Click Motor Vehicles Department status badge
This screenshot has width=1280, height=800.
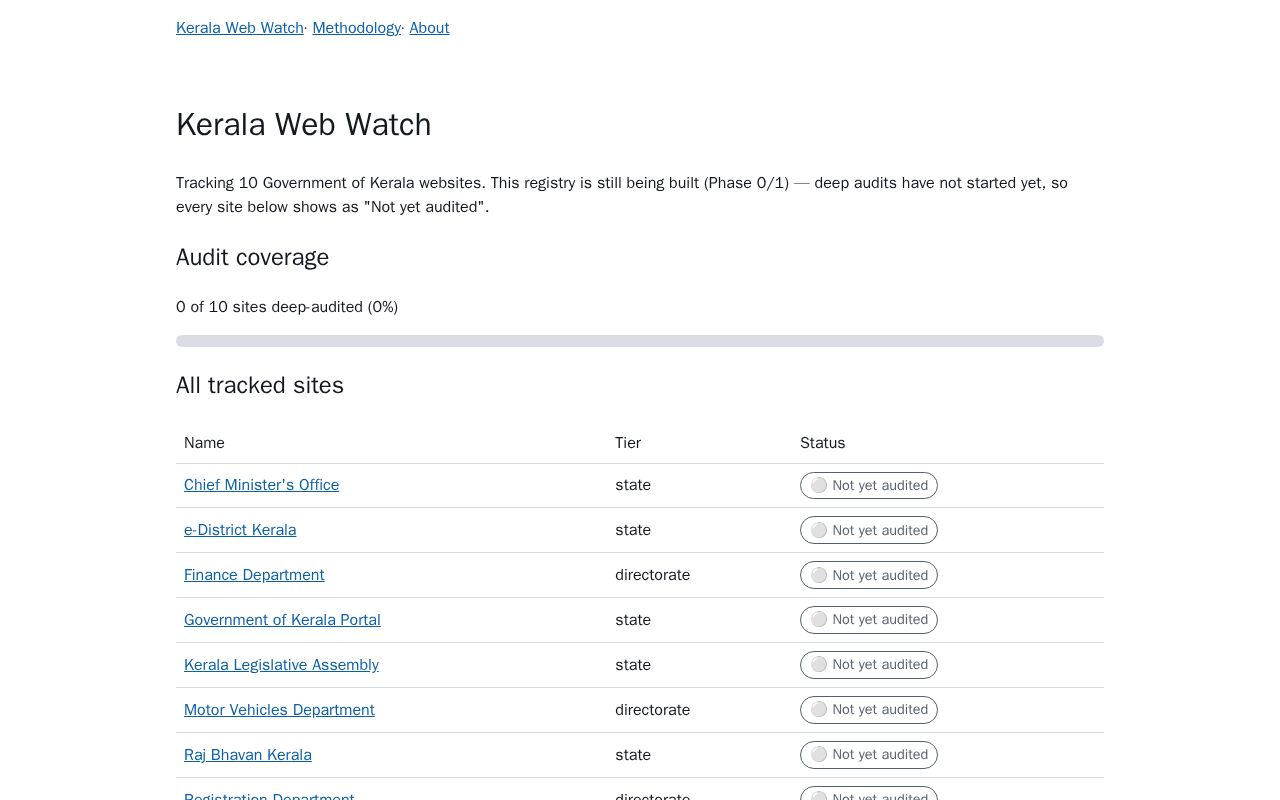click(x=869, y=710)
